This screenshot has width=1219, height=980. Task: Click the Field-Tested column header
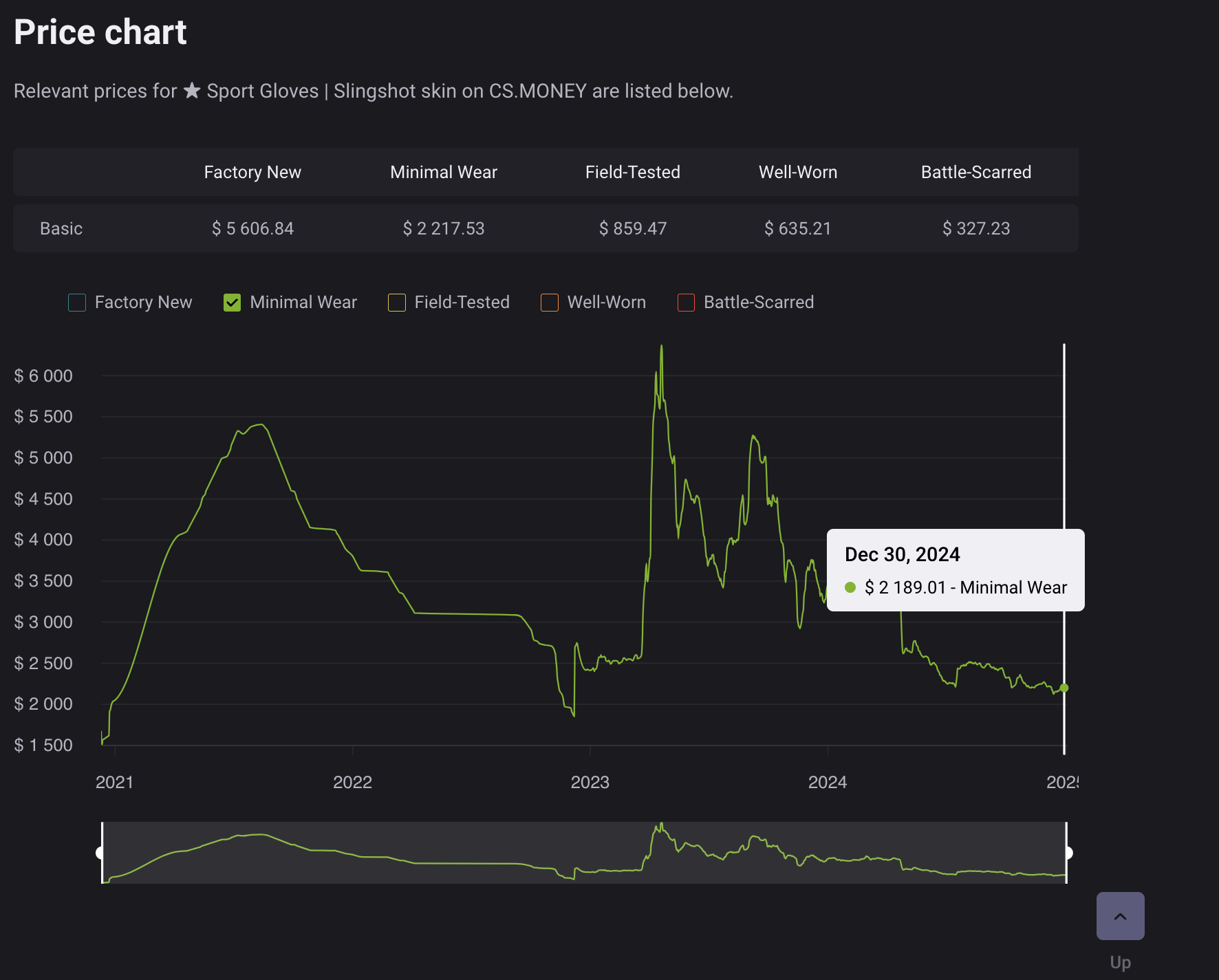coord(632,172)
